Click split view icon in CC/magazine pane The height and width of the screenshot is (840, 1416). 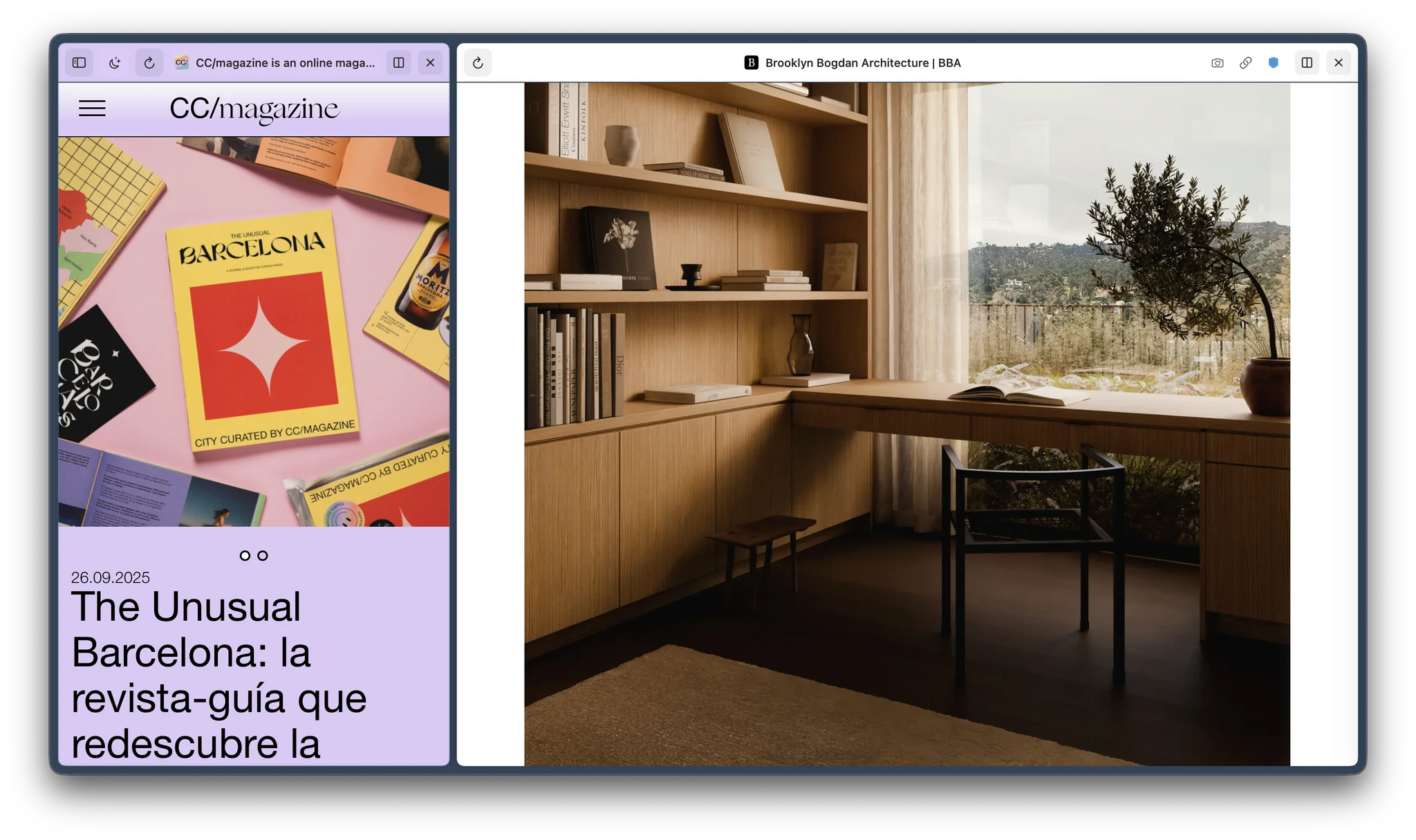[x=399, y=63]
